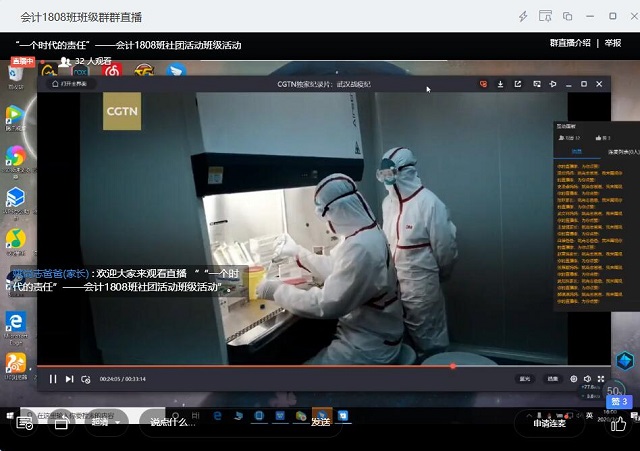Click the window-mode rectangle icon in bottom bar
The width and height of the screenshot is (640, 451).
[x=61, y=424]
